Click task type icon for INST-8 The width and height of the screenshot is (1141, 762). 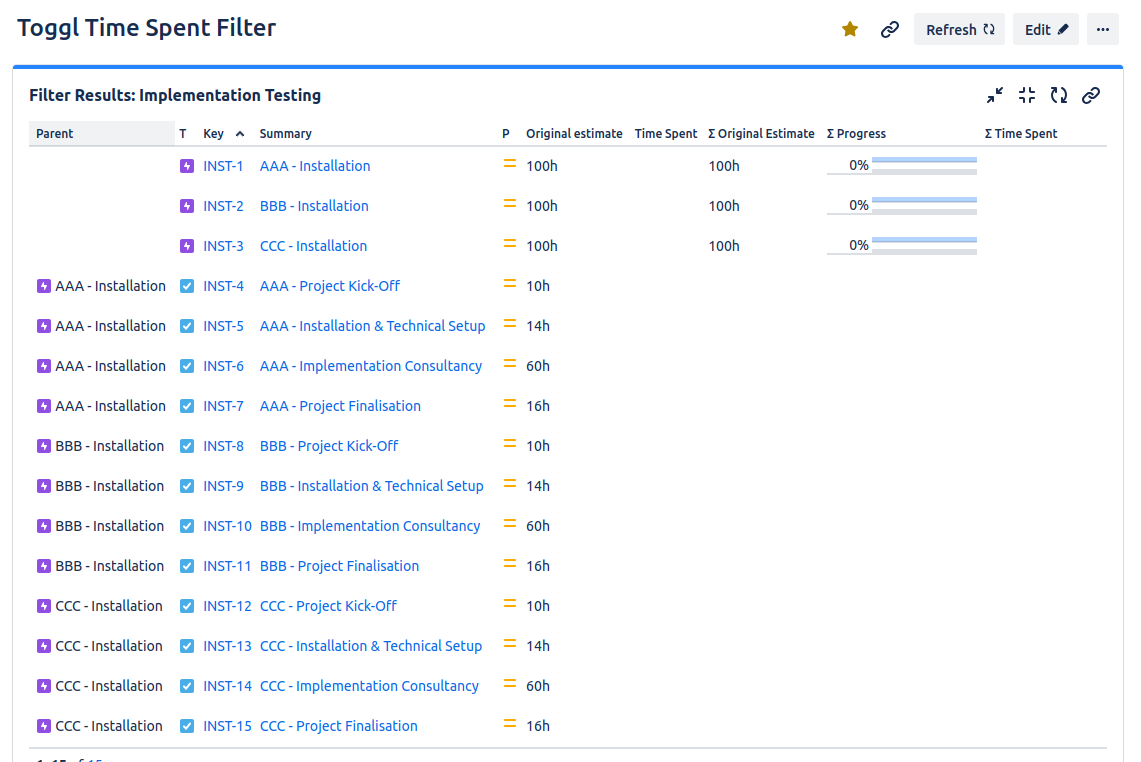click(x=187, y=446)
